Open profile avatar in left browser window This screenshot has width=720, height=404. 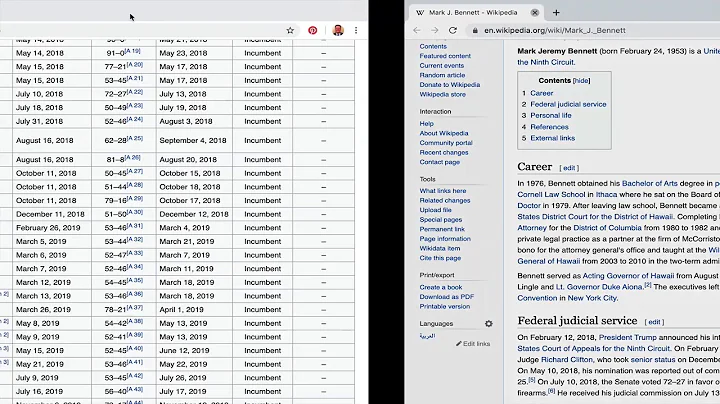point(338,30)
